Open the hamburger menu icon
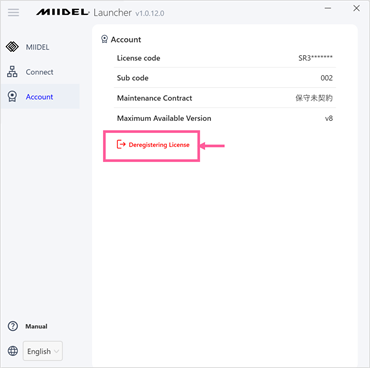Screen dimensions: 370x368 [13, 13]
